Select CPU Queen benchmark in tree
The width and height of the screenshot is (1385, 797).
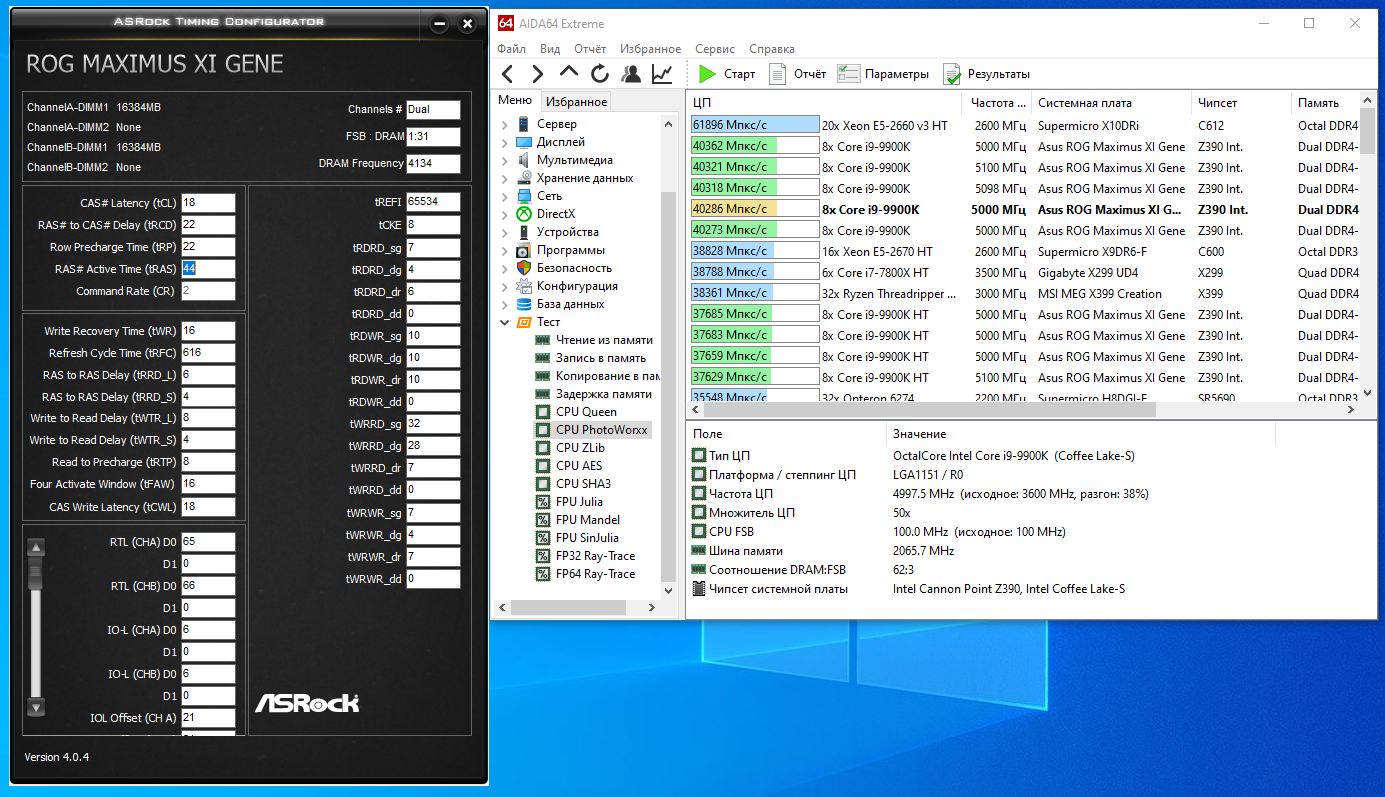click(585, 412)
